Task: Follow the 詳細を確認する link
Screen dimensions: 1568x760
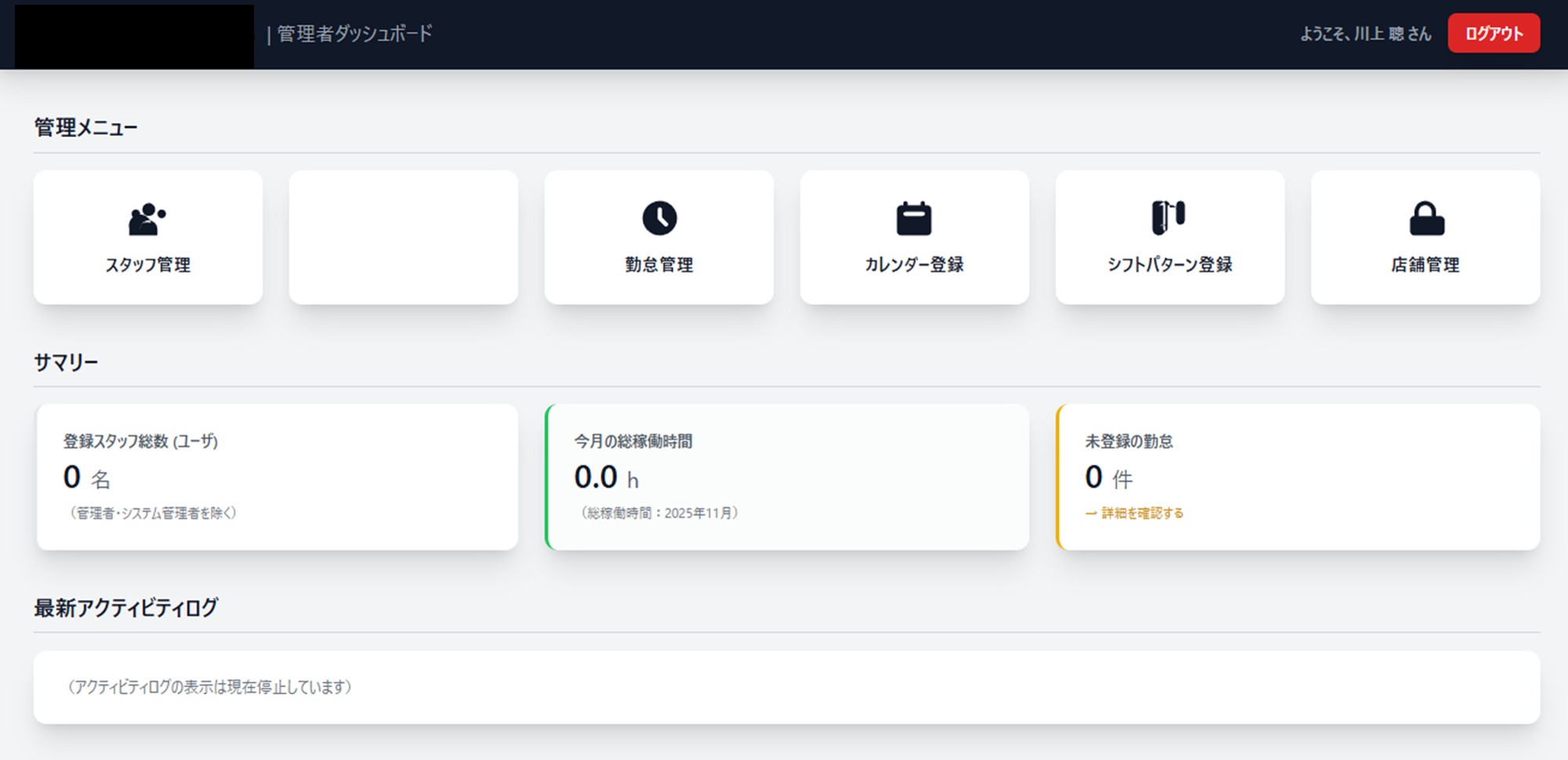Action: 1134,513
